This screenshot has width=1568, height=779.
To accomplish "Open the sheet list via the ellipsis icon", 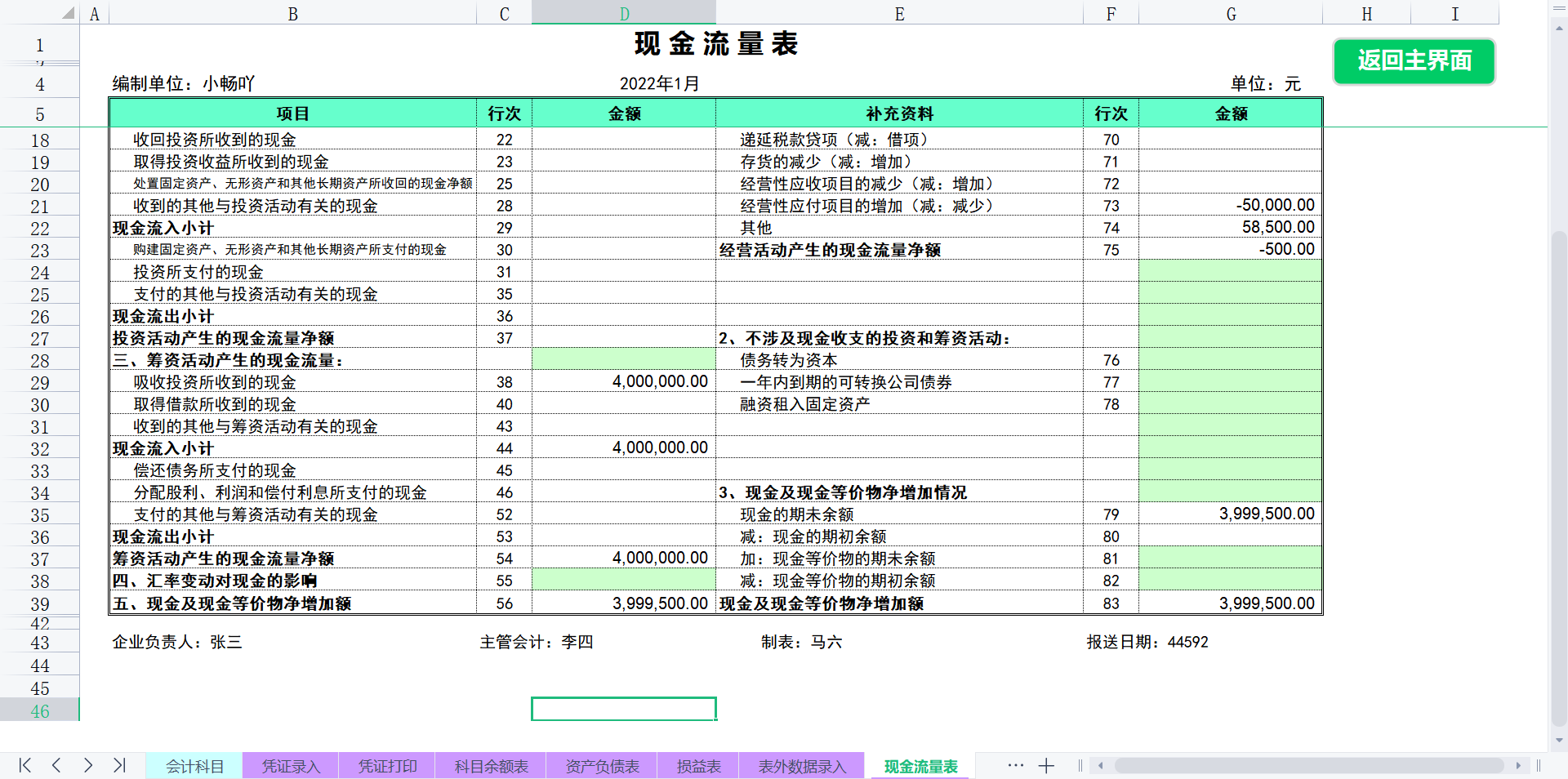I will (1014, 765).
